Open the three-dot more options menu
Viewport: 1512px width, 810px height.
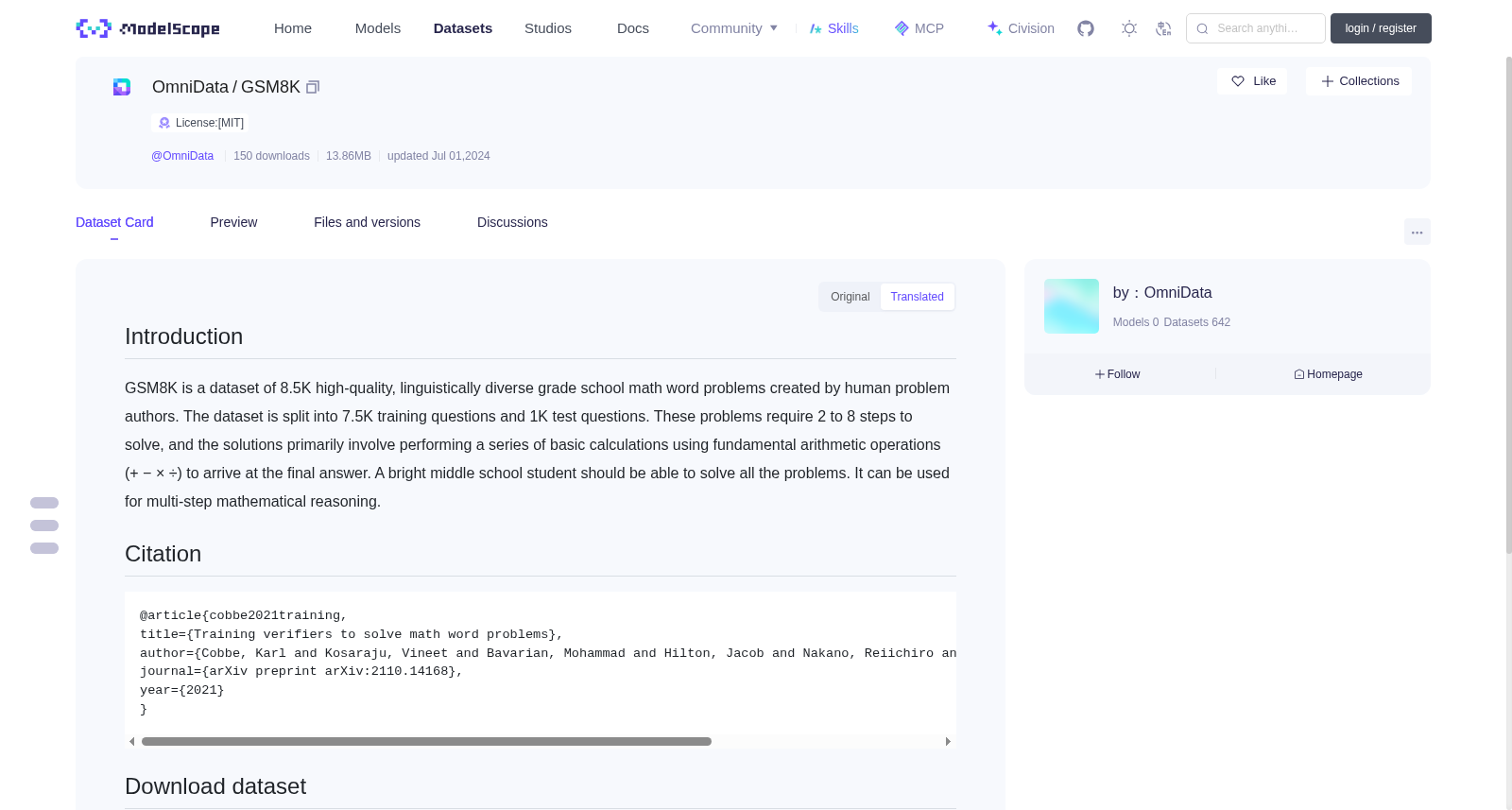pyautogui.click(x=1417, y=232)
